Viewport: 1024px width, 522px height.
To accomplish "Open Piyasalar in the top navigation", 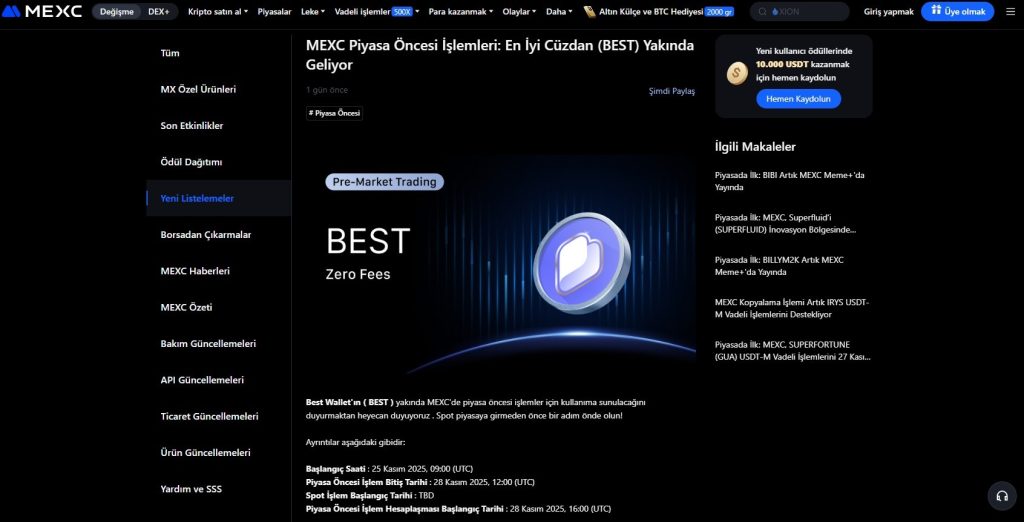I will (275, 12).
